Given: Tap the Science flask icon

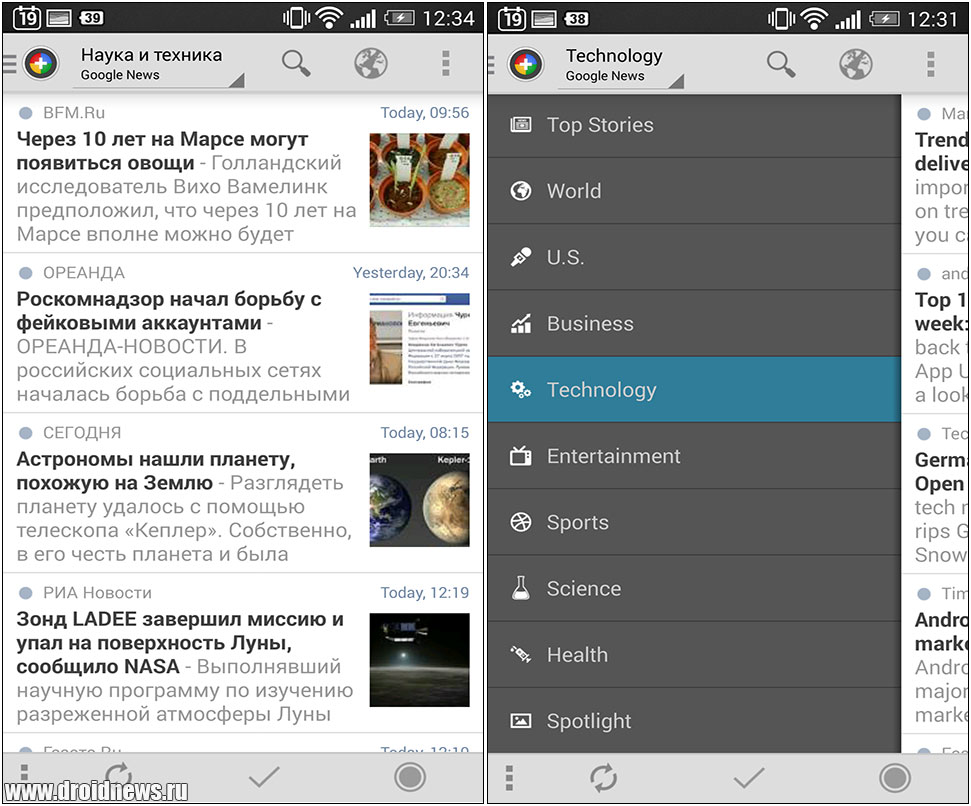Looking at the screenshot, I should (520, 588).
